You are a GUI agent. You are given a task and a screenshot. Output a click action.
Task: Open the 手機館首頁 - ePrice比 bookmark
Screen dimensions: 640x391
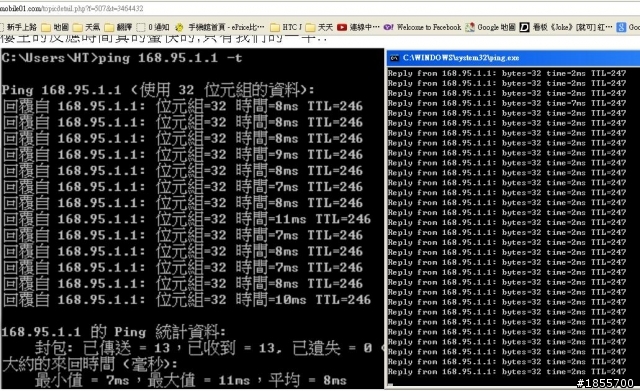pyautogui.click(x=220, y=27)
